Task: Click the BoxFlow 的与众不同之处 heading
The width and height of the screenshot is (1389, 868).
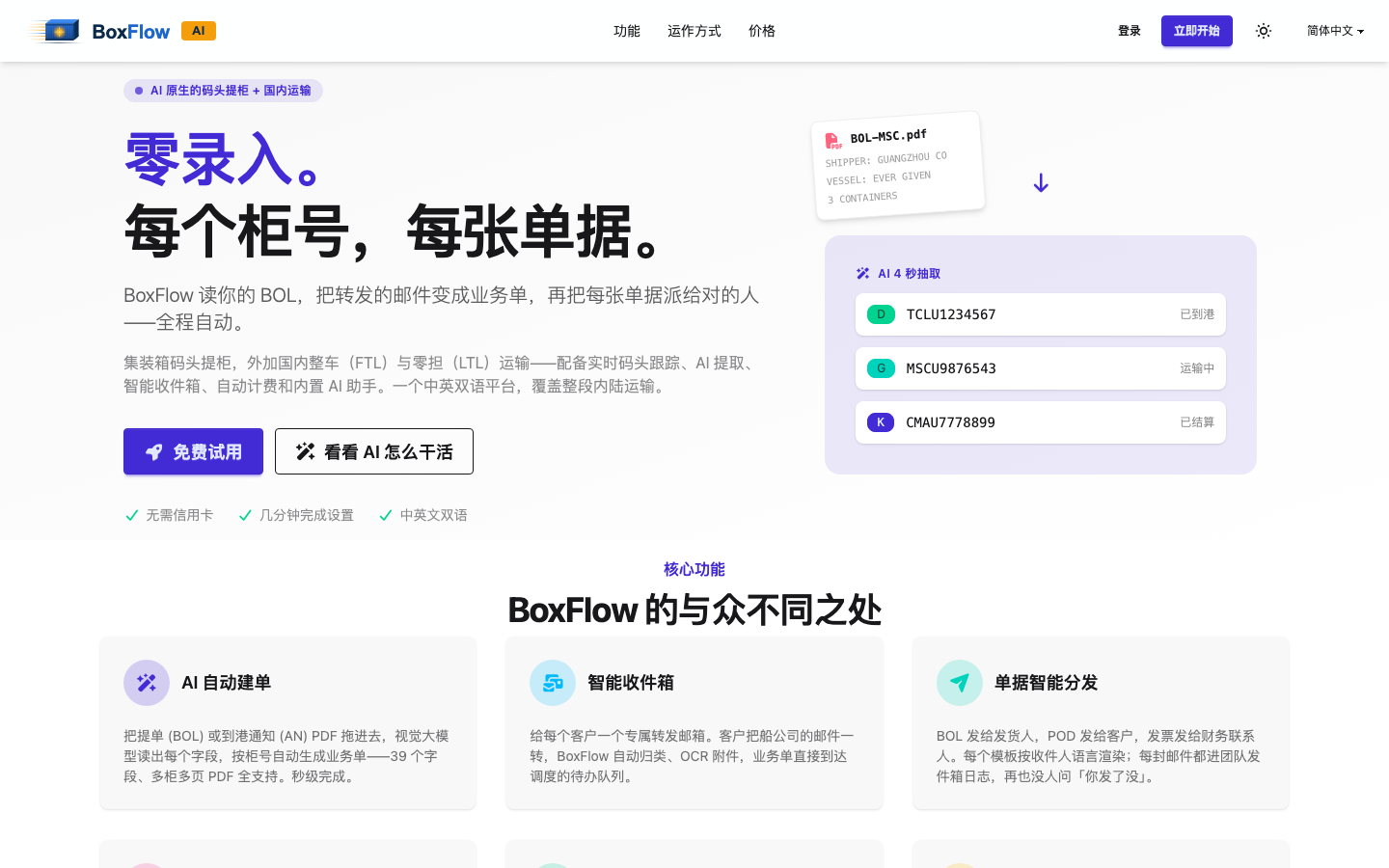Action: (x=694, y=610)
